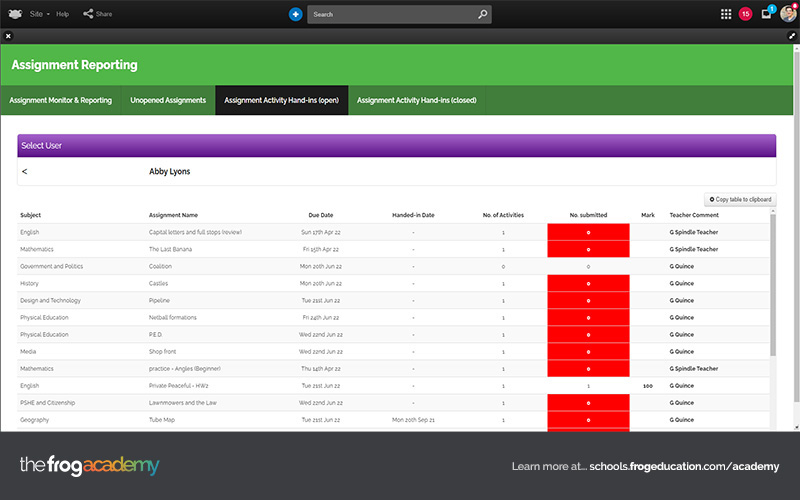
Task: Click the Mark column header
Action: (x=648, y=215)
